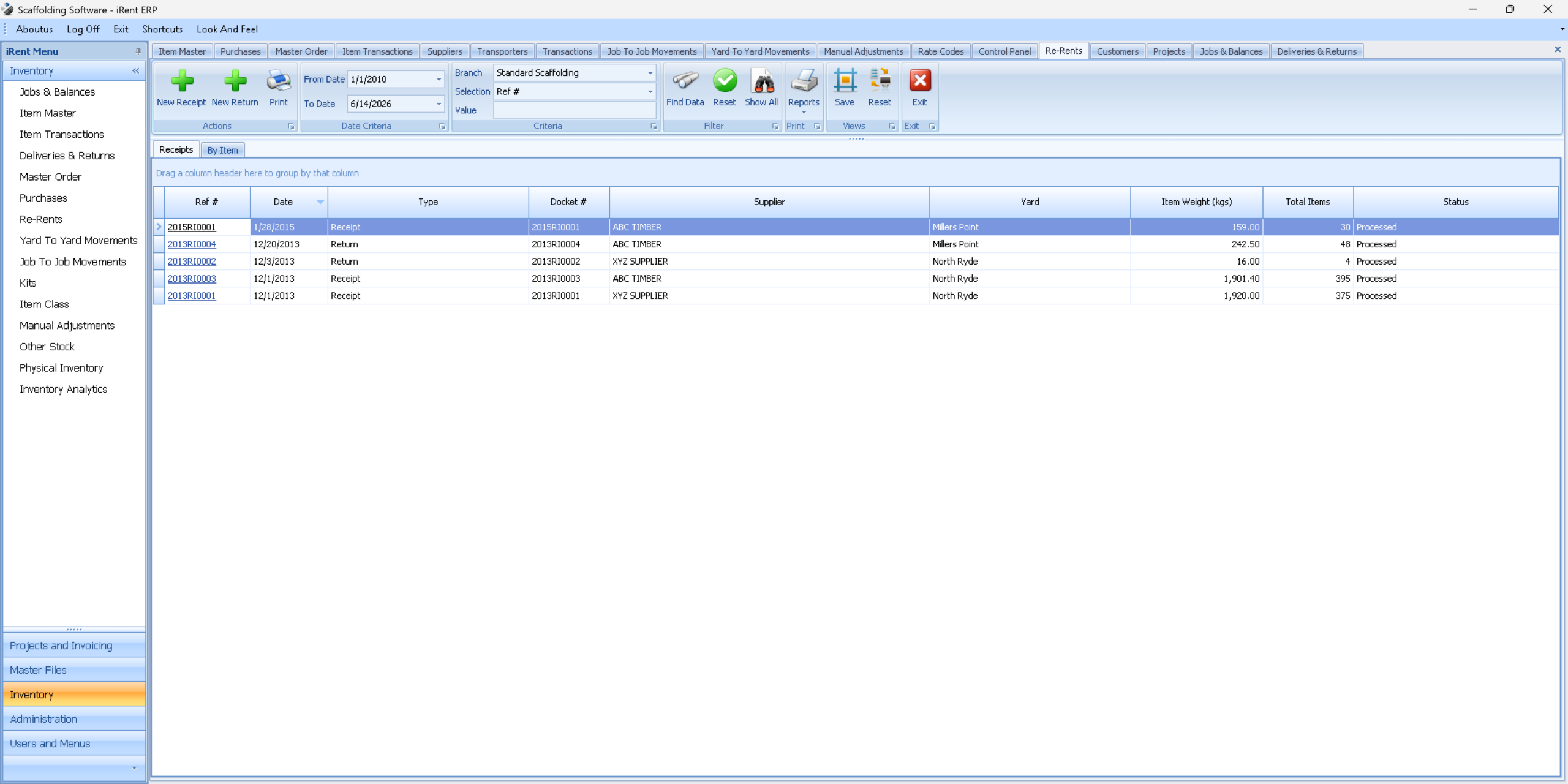Image resolution: width=1568 pixels, height=784 pixels.
Task: Open the Branch combo box
Action: tap(650, 73)
